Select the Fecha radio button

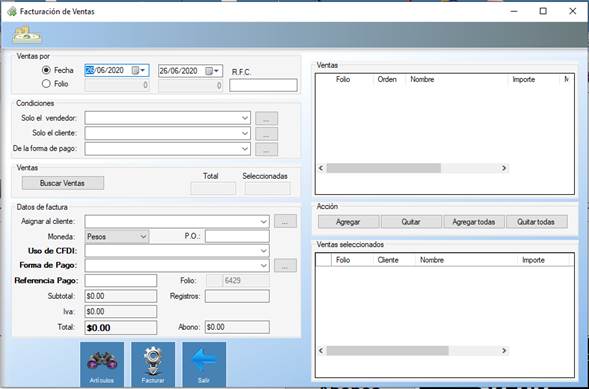tap(46, 70)
